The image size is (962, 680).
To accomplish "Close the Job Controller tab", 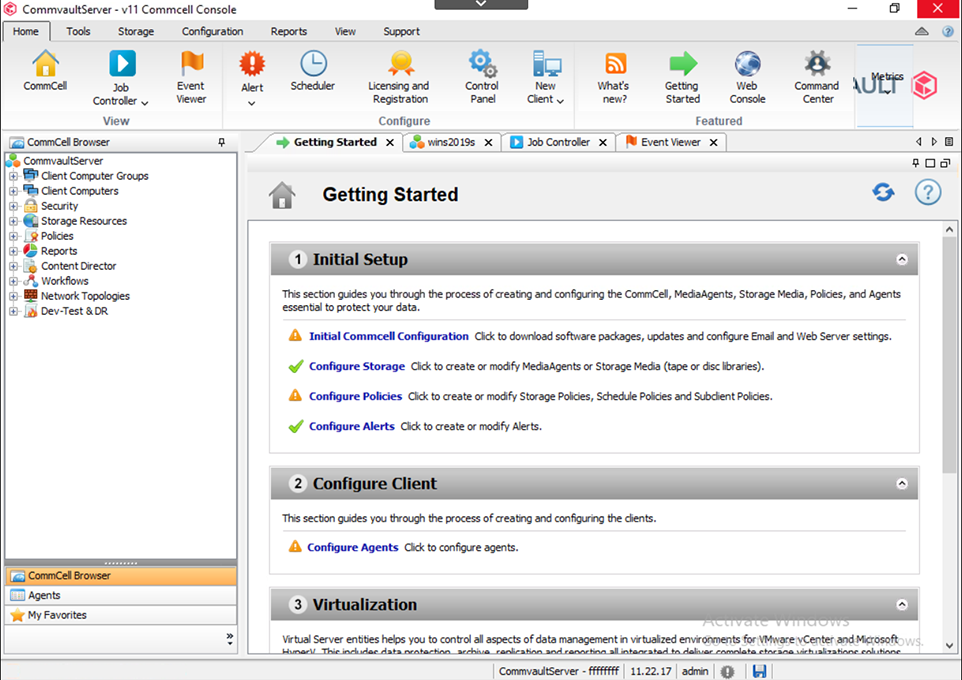I will click(x=603, y=142).
